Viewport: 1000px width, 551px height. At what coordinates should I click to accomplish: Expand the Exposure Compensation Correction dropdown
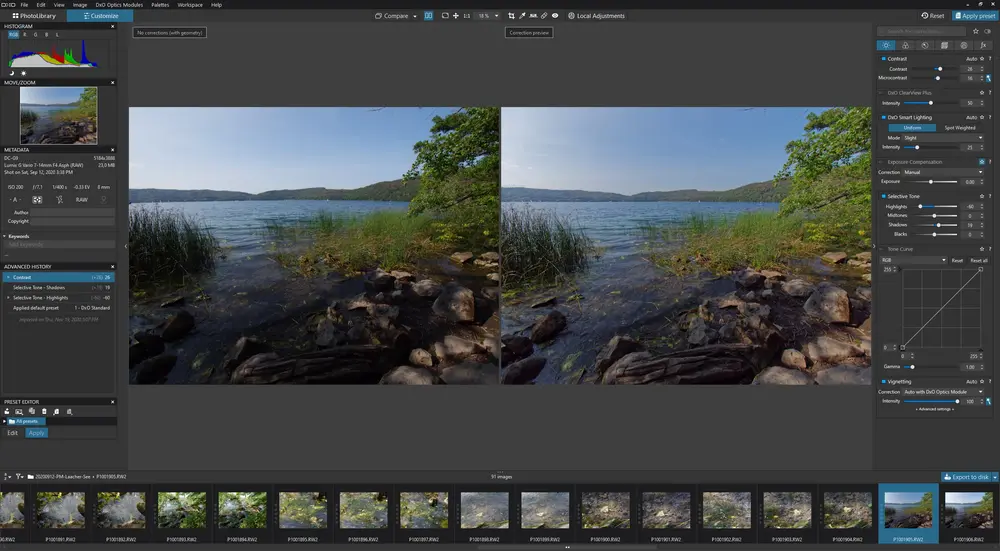tap(943, 172)
